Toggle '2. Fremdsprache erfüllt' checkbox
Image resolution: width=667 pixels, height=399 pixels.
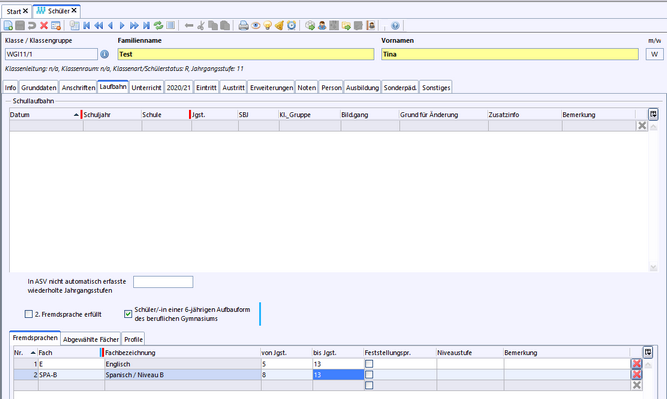29,314
